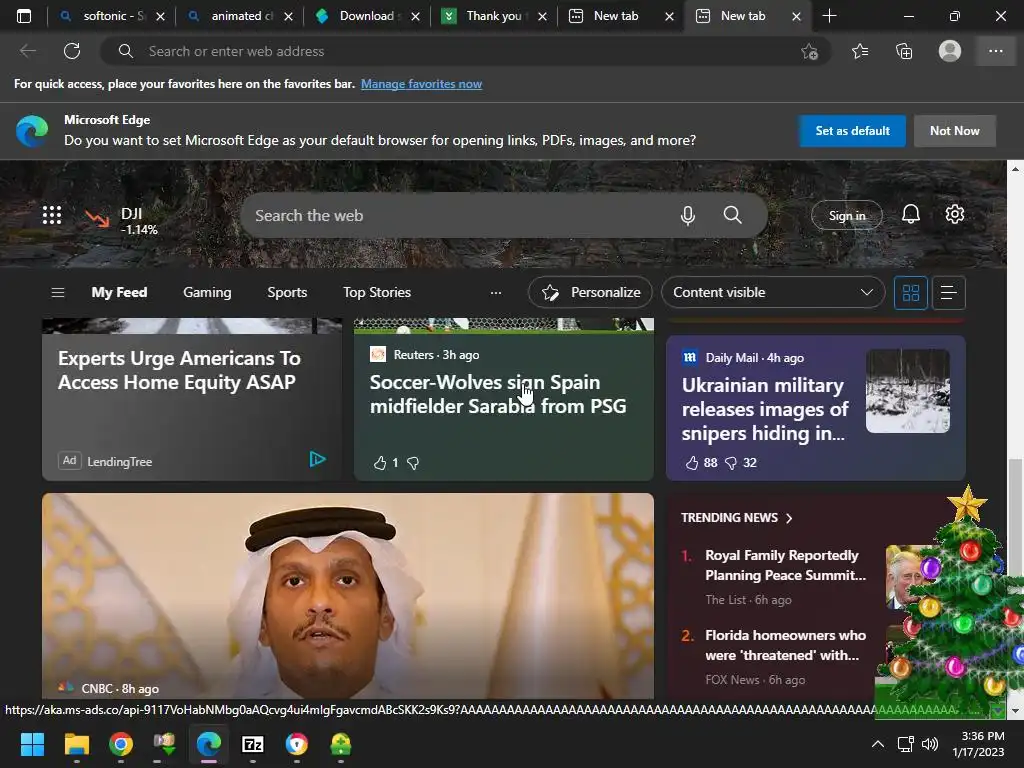
Task: Close the softonic tab
Action: (x=160, y=16)
